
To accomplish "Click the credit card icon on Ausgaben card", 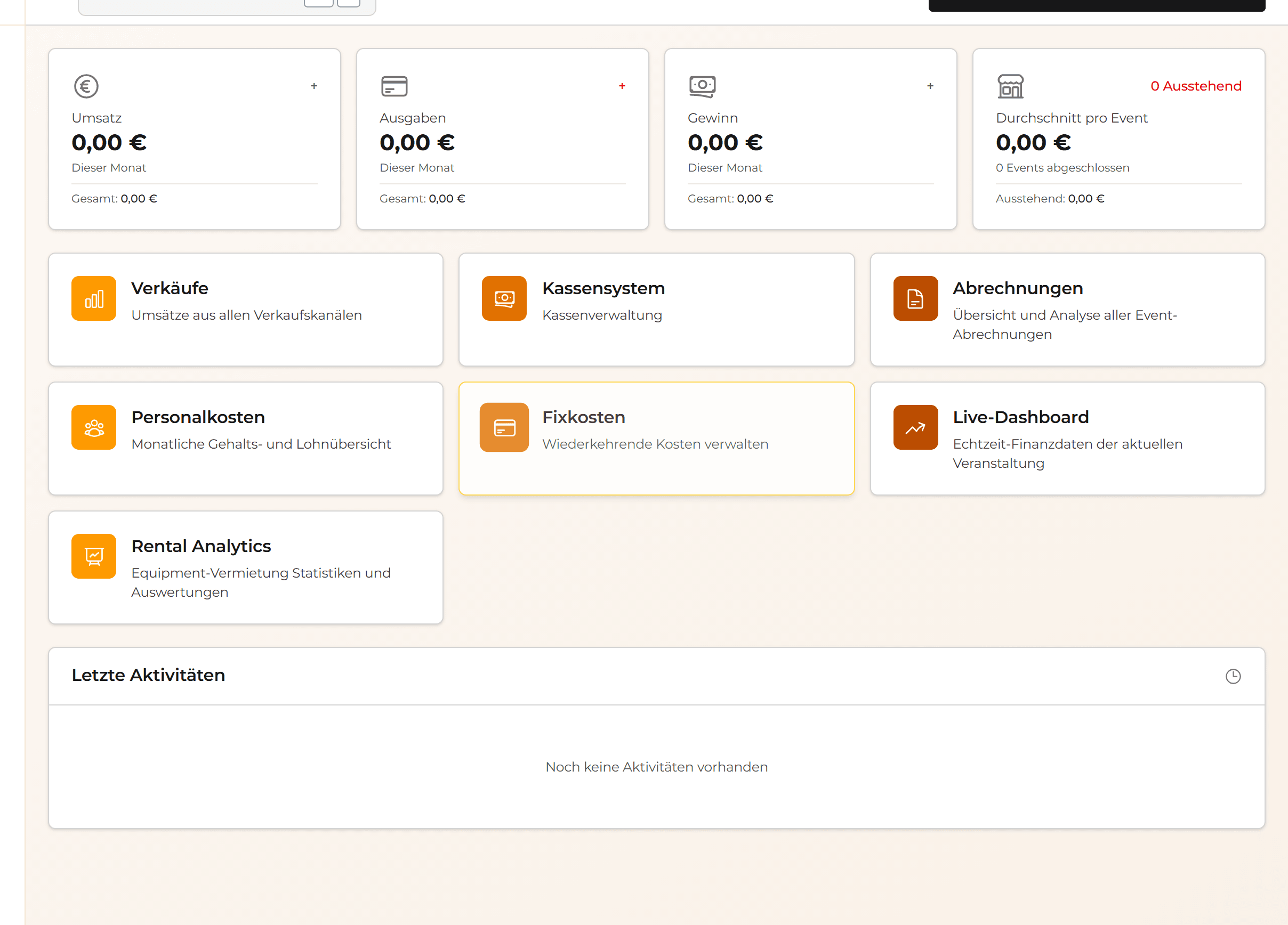I will pos(394,86).
